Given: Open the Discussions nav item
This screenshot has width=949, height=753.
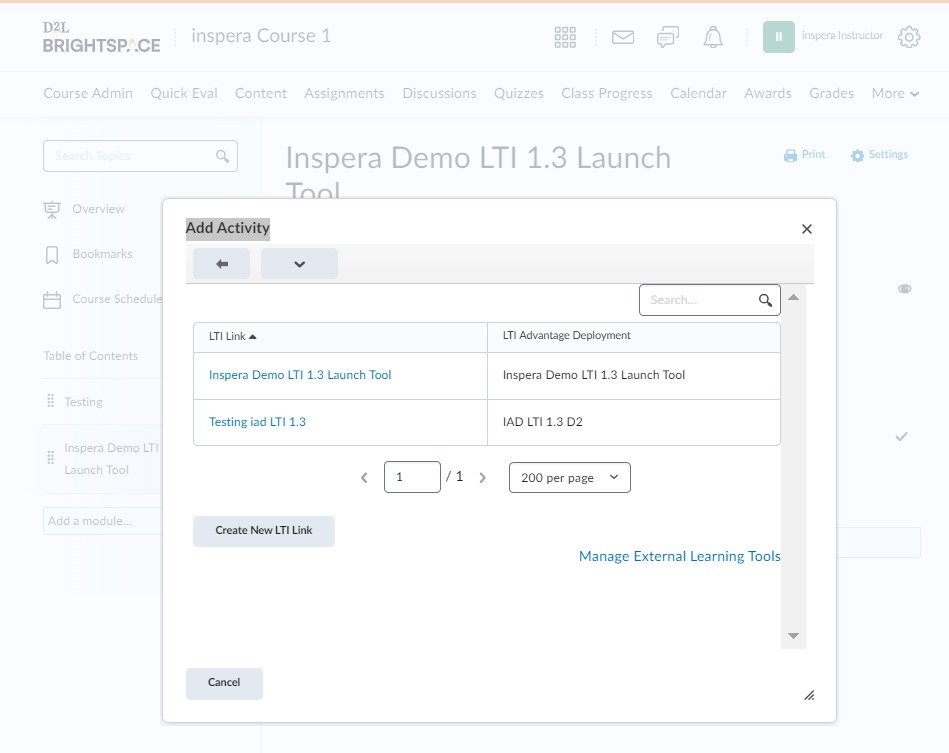Looking at the screenshot, I should tap(439, 94).
